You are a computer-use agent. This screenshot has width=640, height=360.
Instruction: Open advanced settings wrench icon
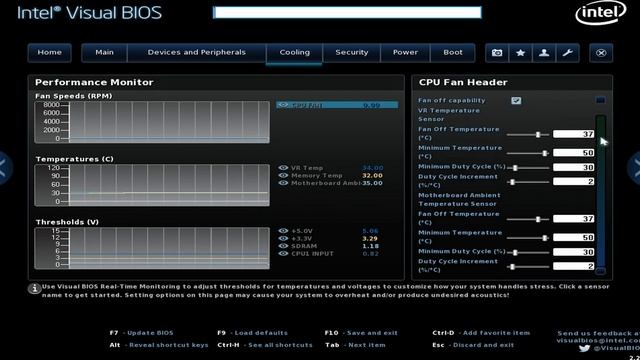click(567, 53)
